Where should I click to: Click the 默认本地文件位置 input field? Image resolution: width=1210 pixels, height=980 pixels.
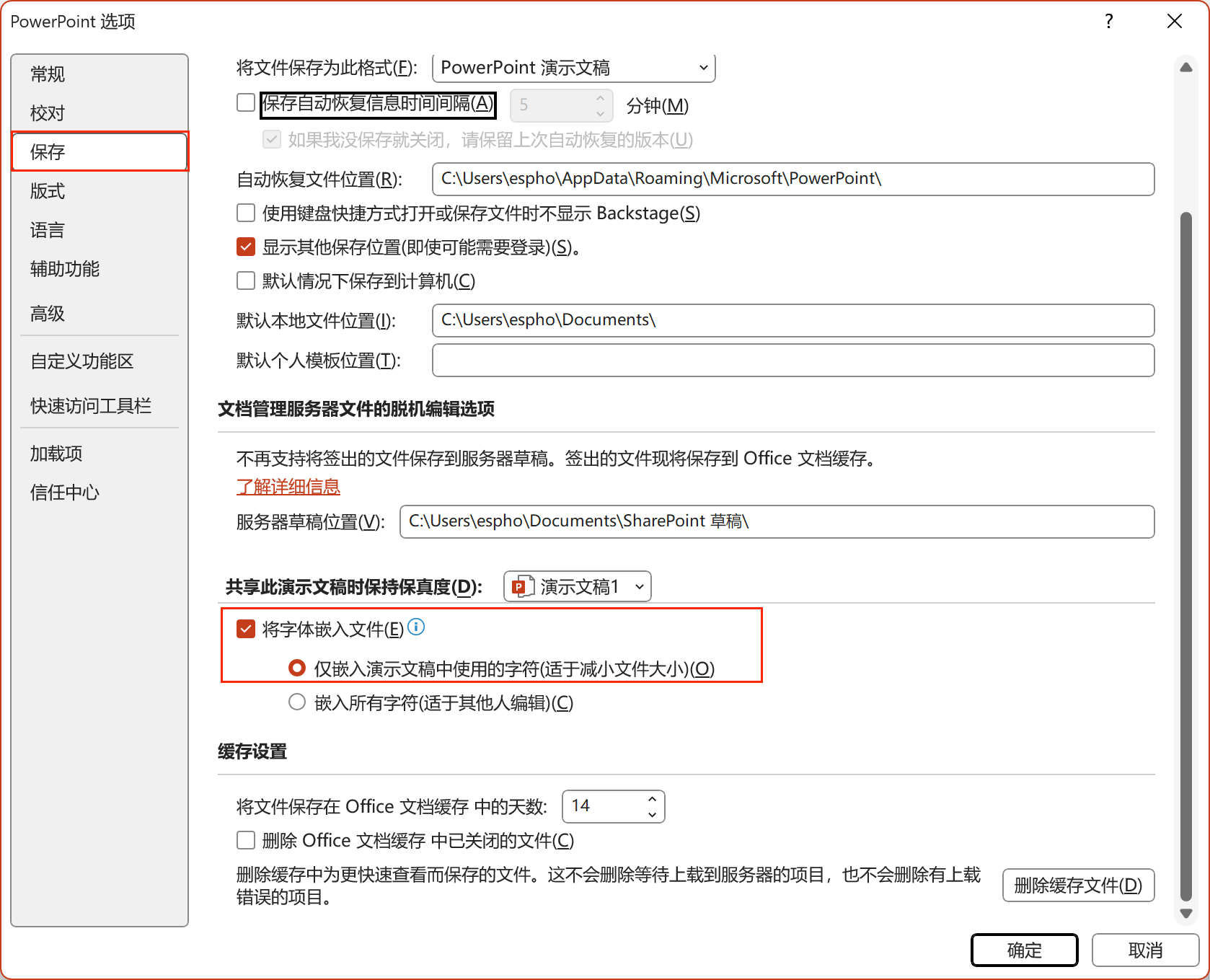(x=793, y=320)
